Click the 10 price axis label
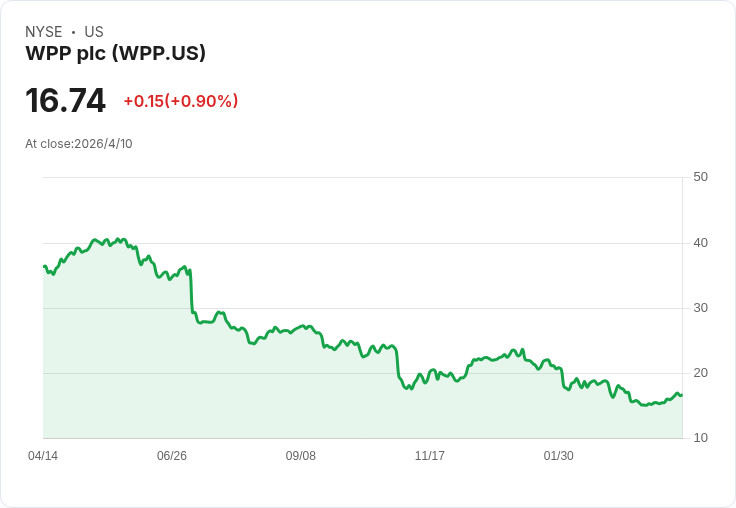 [x=700, y=438]
